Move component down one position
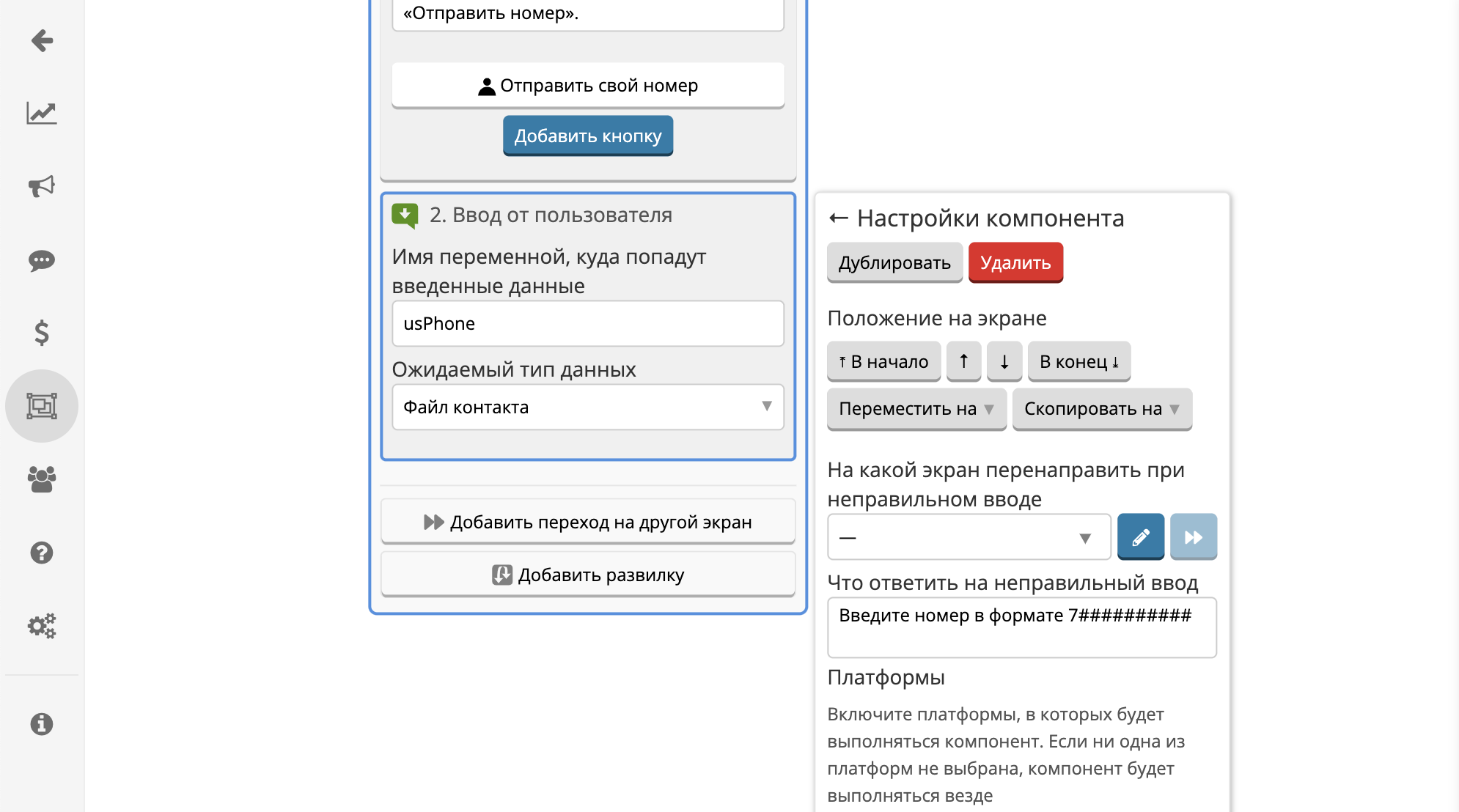 click(x=1004, y=361)
